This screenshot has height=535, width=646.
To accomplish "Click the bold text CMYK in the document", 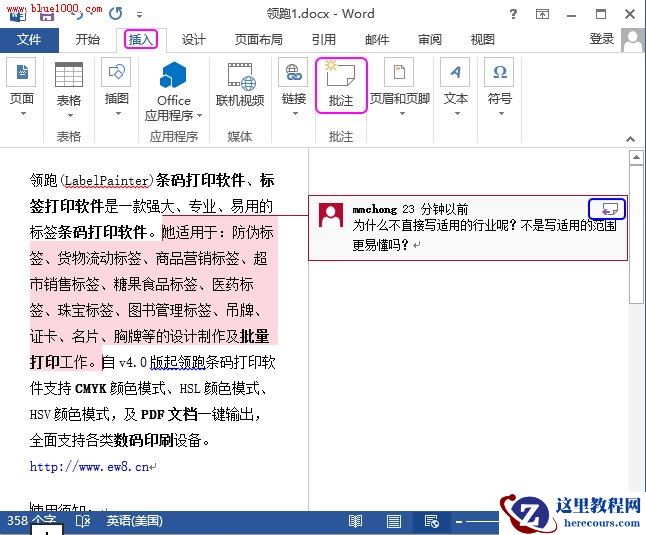I will point(91,388).
